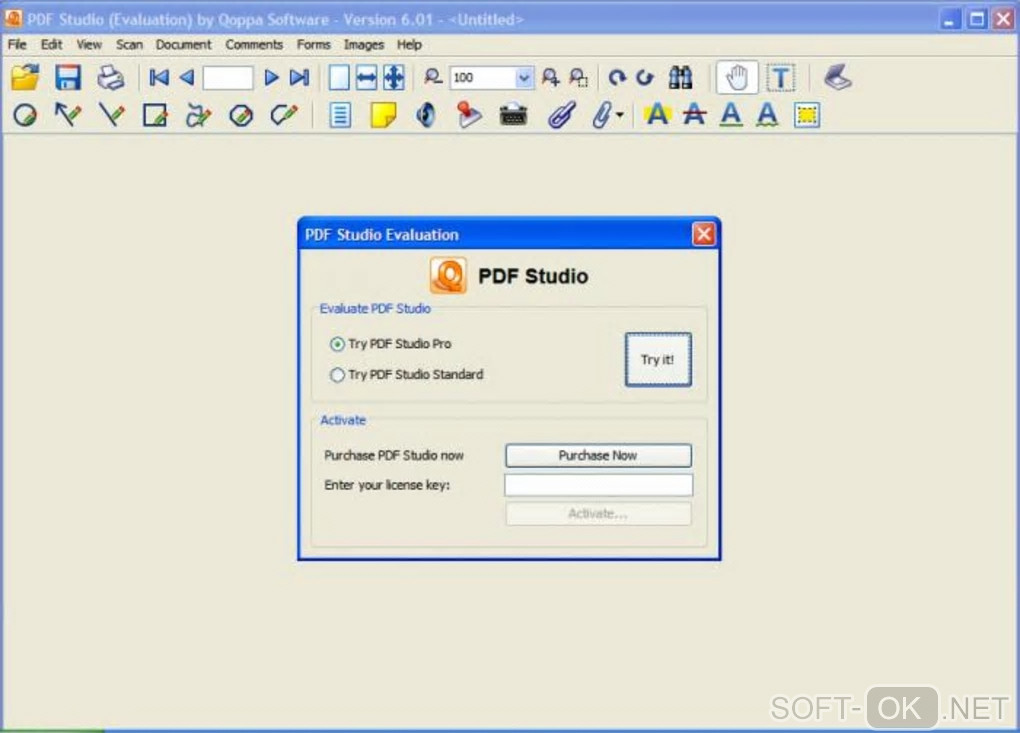Click the Save floppy disk icon
Screen dimensions: 1020x733
click(68, 78)
